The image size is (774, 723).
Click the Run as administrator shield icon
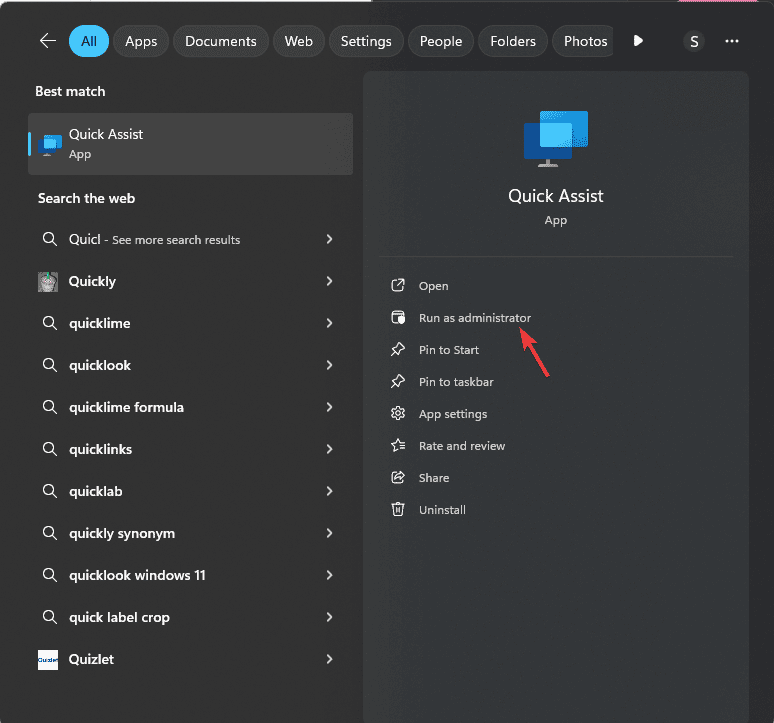point(398,317)
